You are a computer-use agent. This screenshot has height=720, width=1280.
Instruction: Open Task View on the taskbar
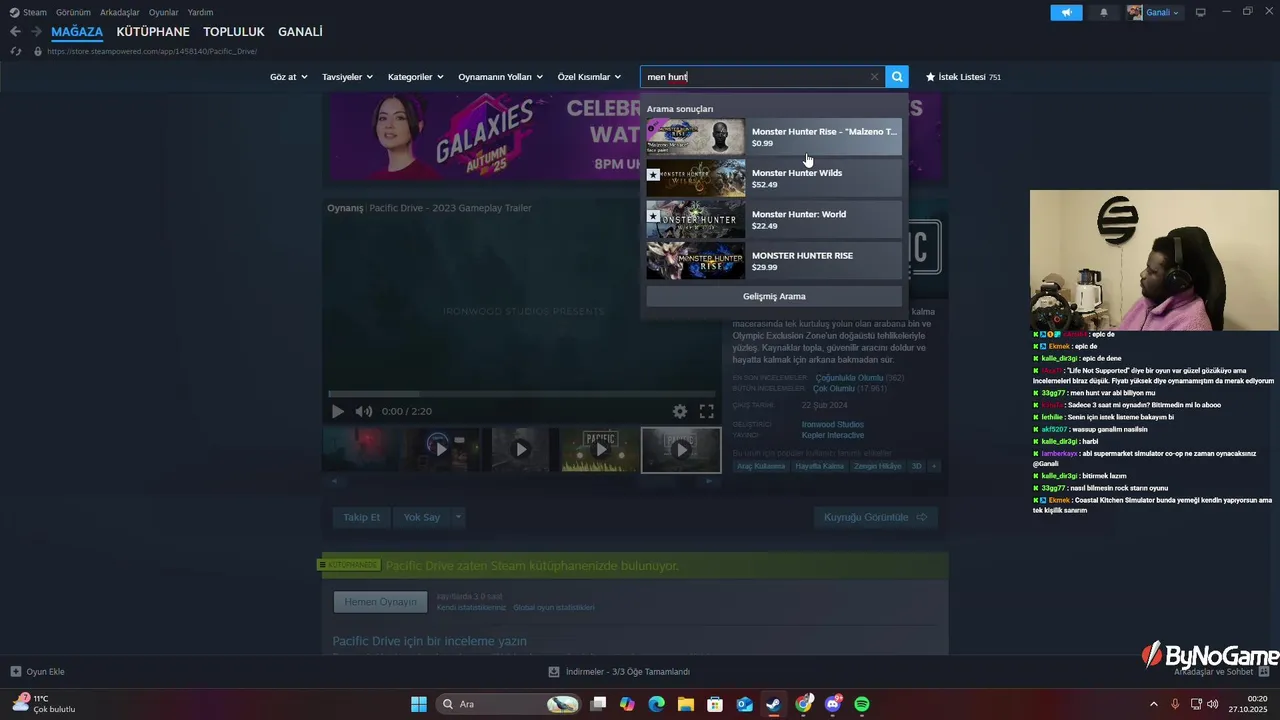(598, 704)
